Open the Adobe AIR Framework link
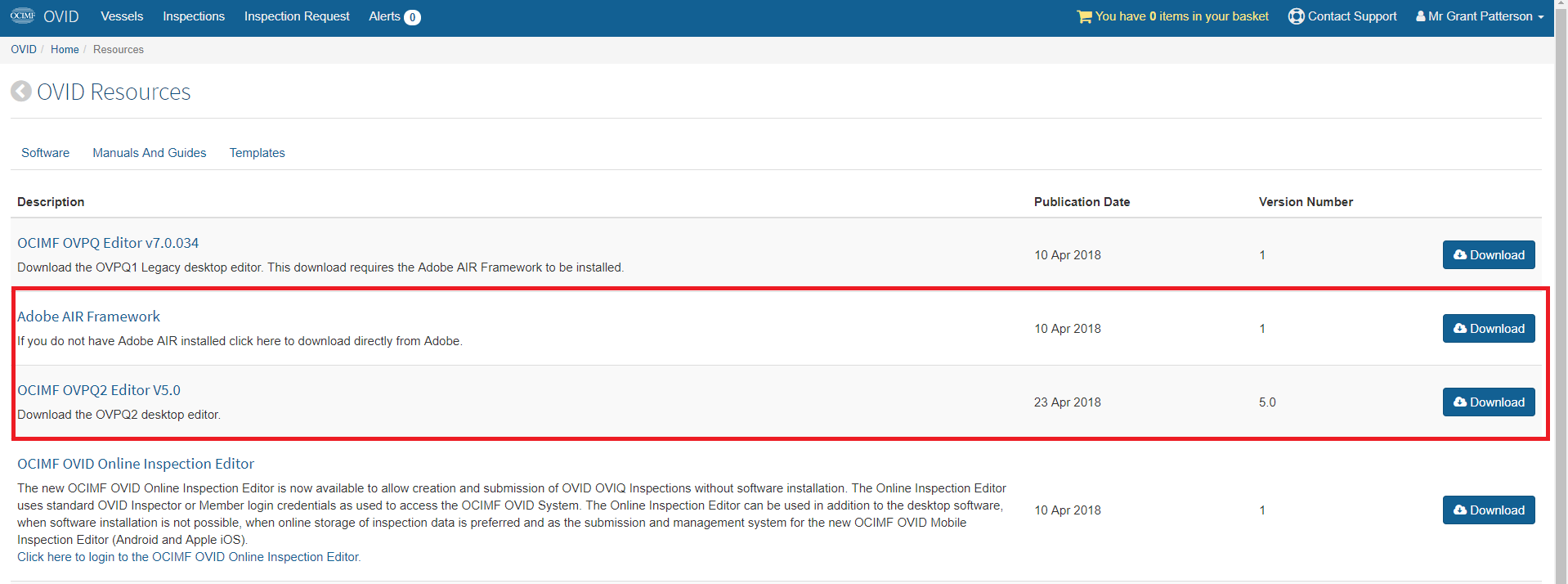The height and width of the screenshot is (584, 1568). click(x=89, y=317)
